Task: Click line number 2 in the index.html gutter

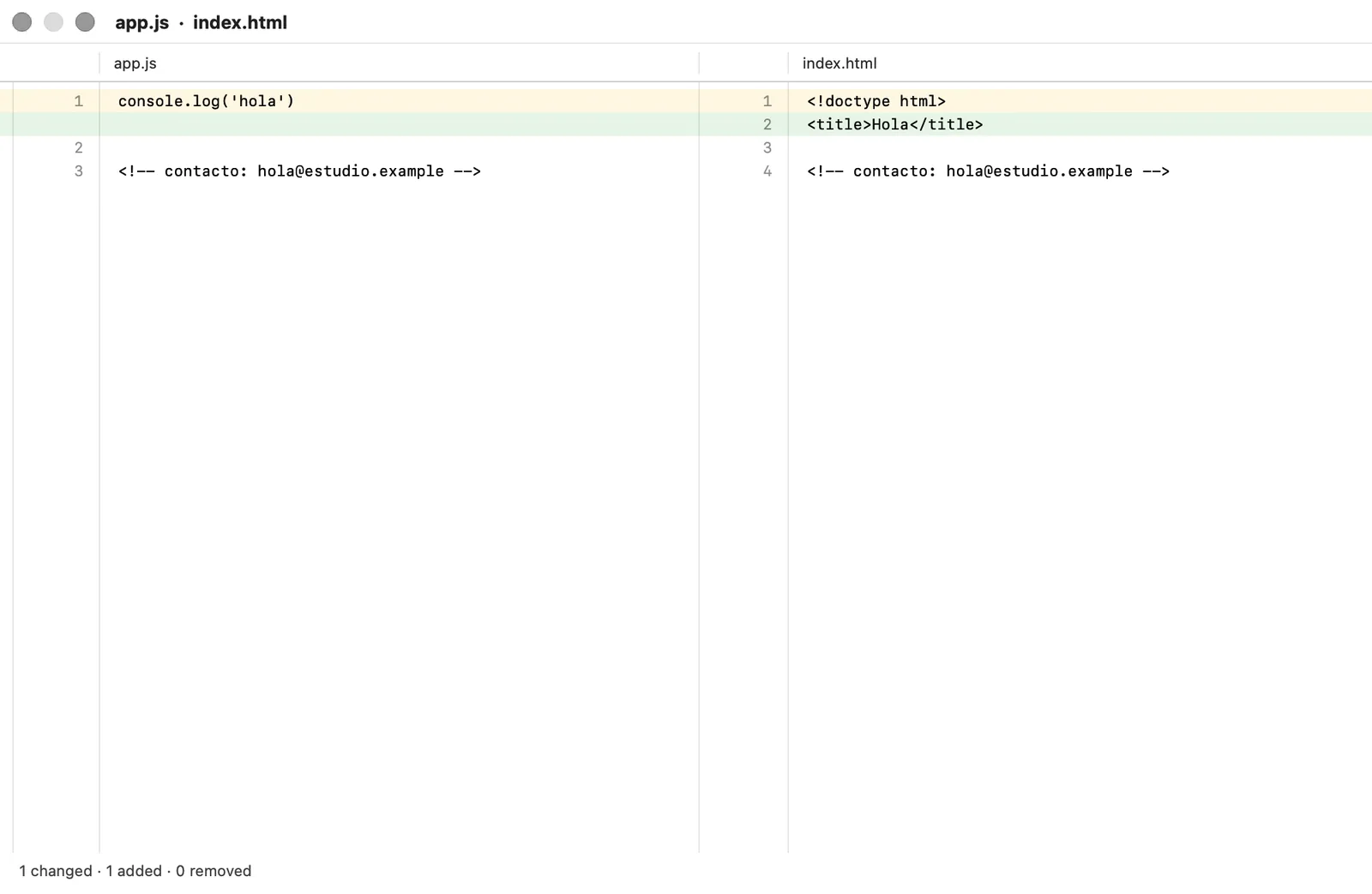Action: 767,124
